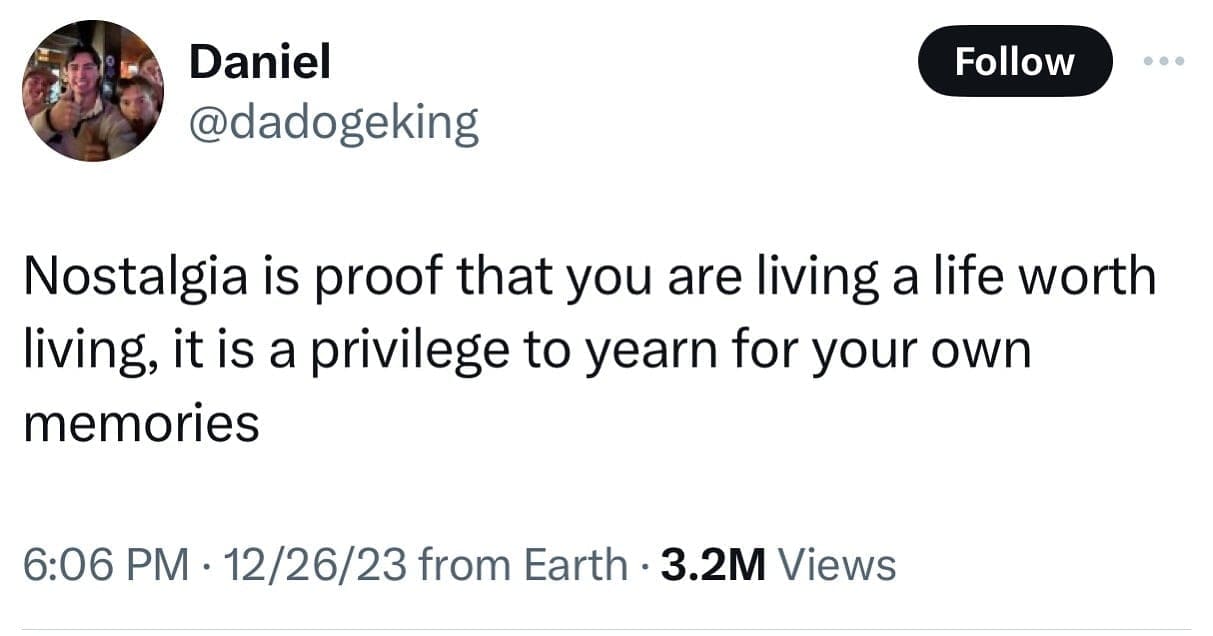Open the three-dot more options menu

coord(1164,61)
